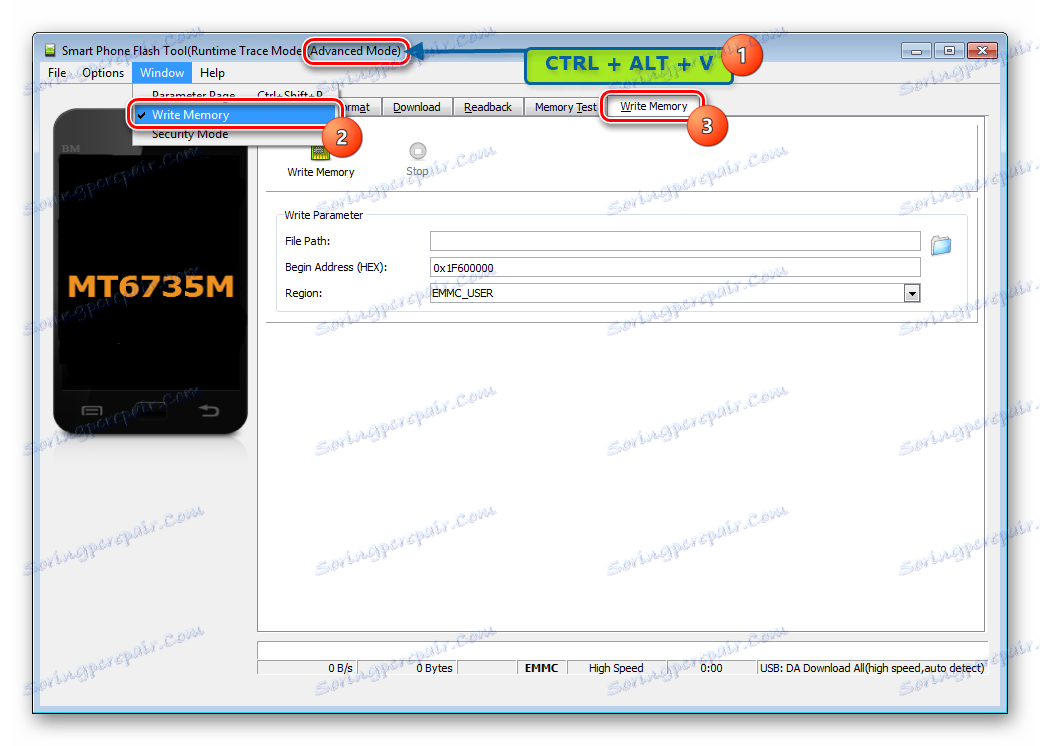
Task: Click the Flash Tool title bar app icon
Action: point(50,50)
